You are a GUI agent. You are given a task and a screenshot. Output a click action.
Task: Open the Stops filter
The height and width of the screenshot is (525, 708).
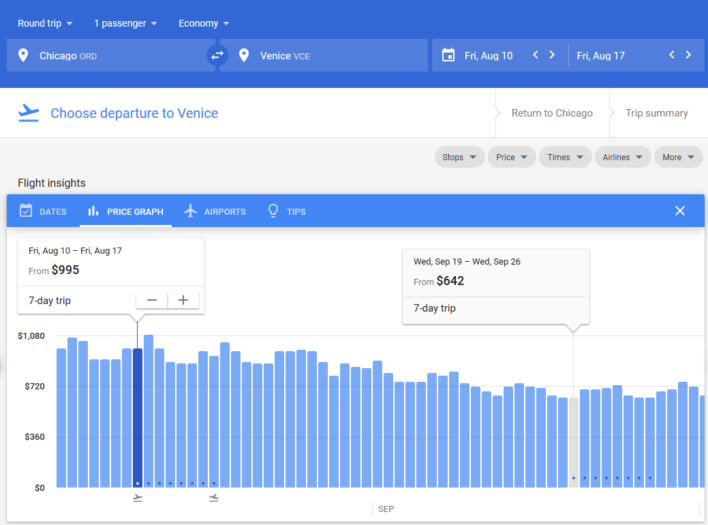[459, 157]
